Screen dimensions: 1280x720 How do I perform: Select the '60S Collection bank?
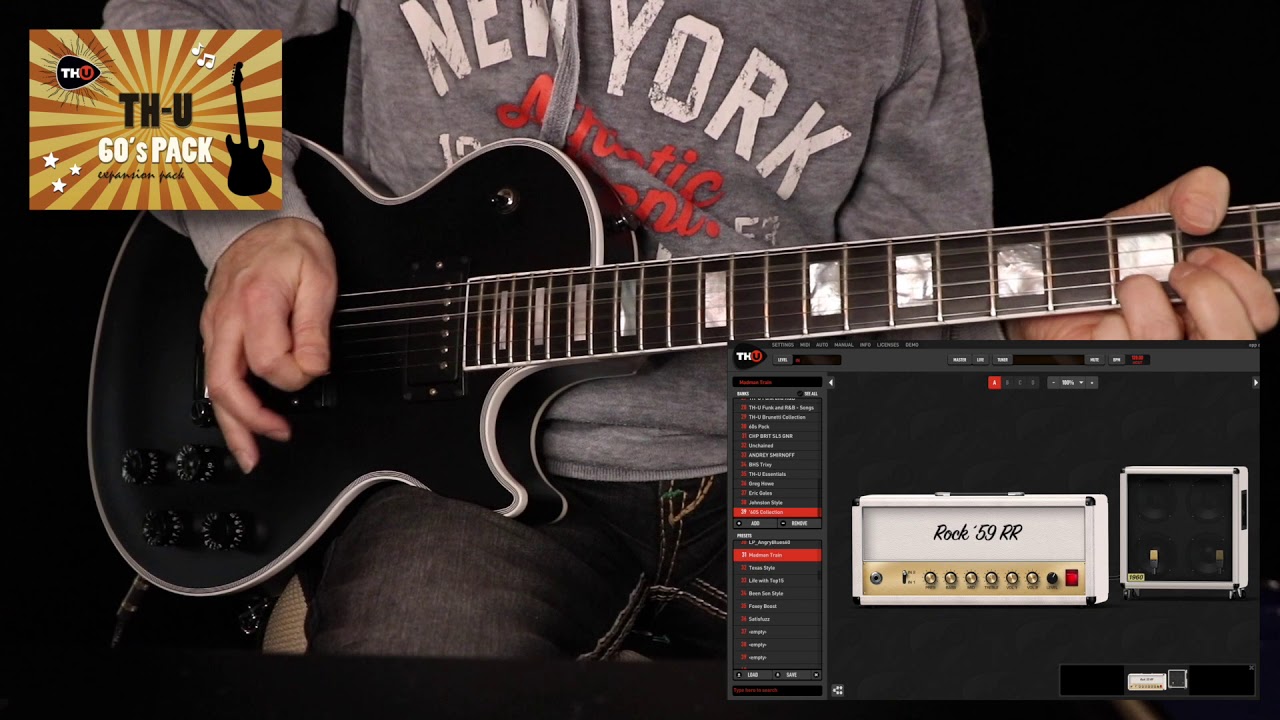[777, 512]
